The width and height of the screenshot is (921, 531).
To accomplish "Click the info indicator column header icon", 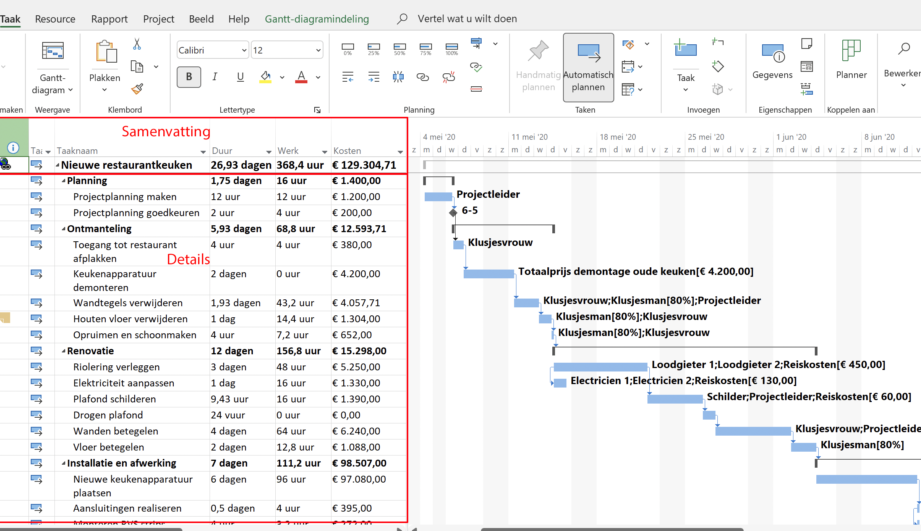I will pyautogui.click(x=13, y=147).
